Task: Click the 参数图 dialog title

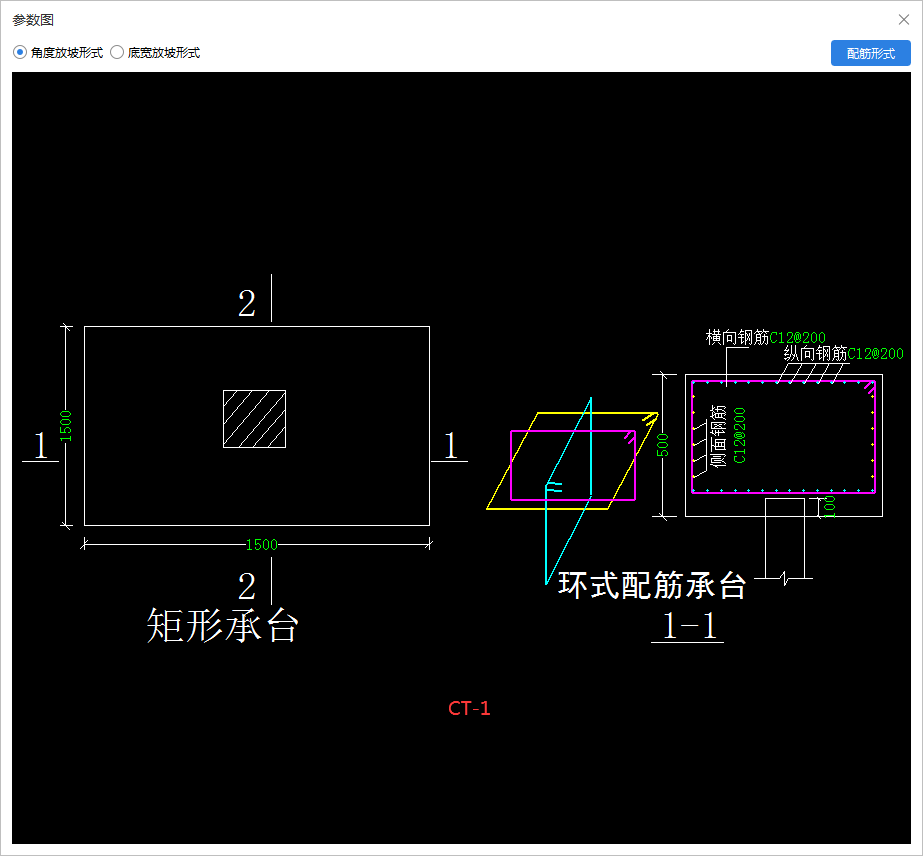Action: point(33,19)
